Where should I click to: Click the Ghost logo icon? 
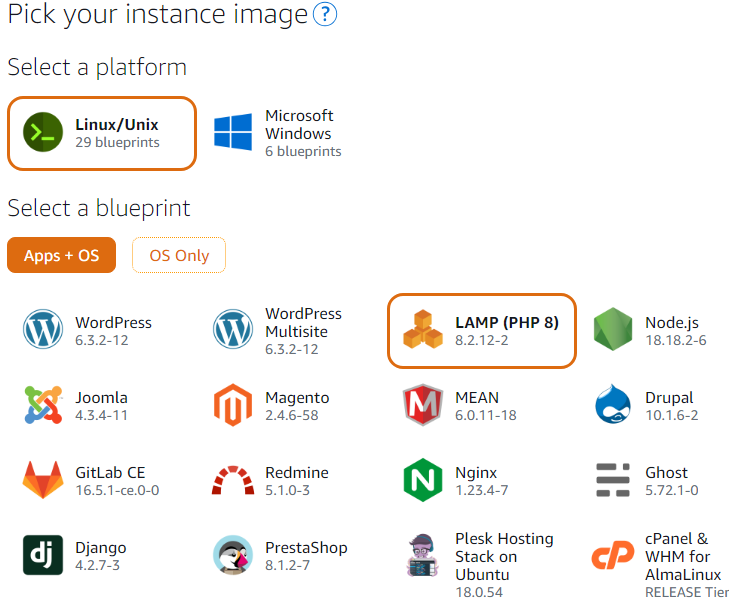pyautogui.click(x=613, y=480)
